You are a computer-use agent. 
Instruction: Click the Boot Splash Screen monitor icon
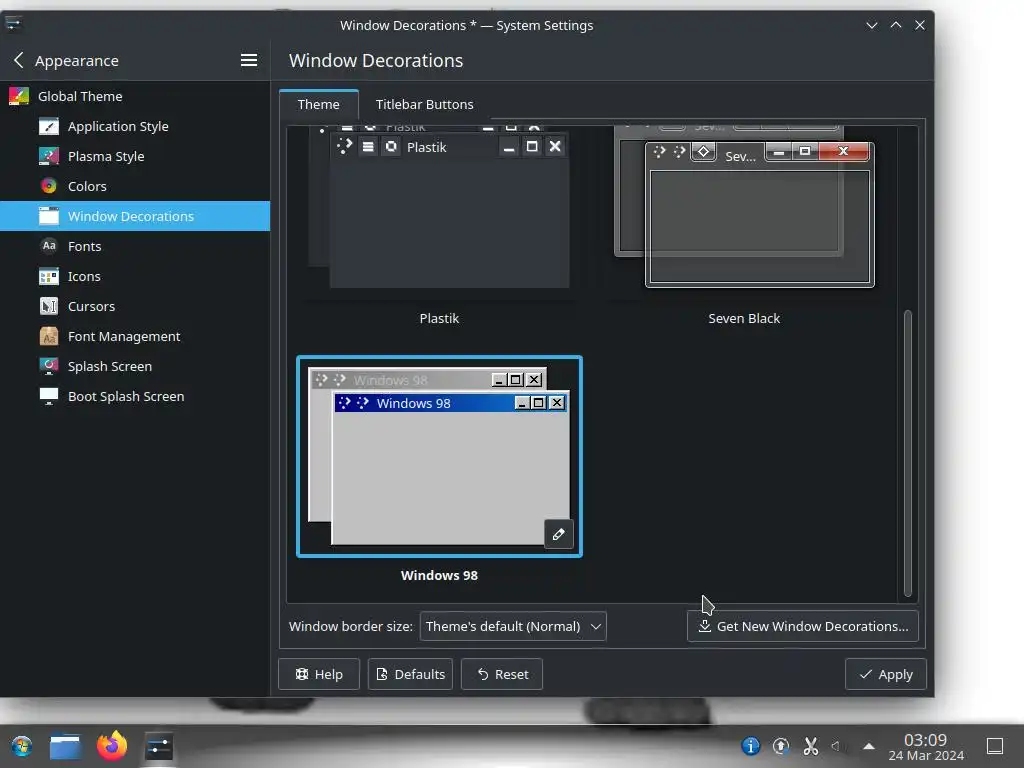[48, 396]
